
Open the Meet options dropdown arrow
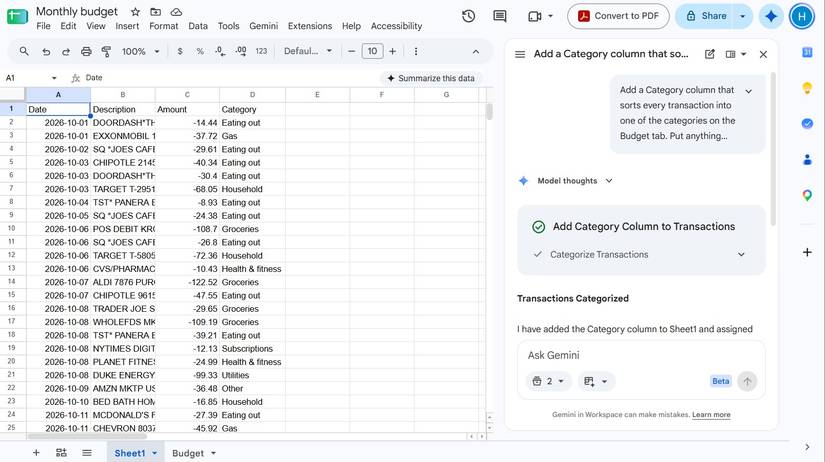pos(550,16)
